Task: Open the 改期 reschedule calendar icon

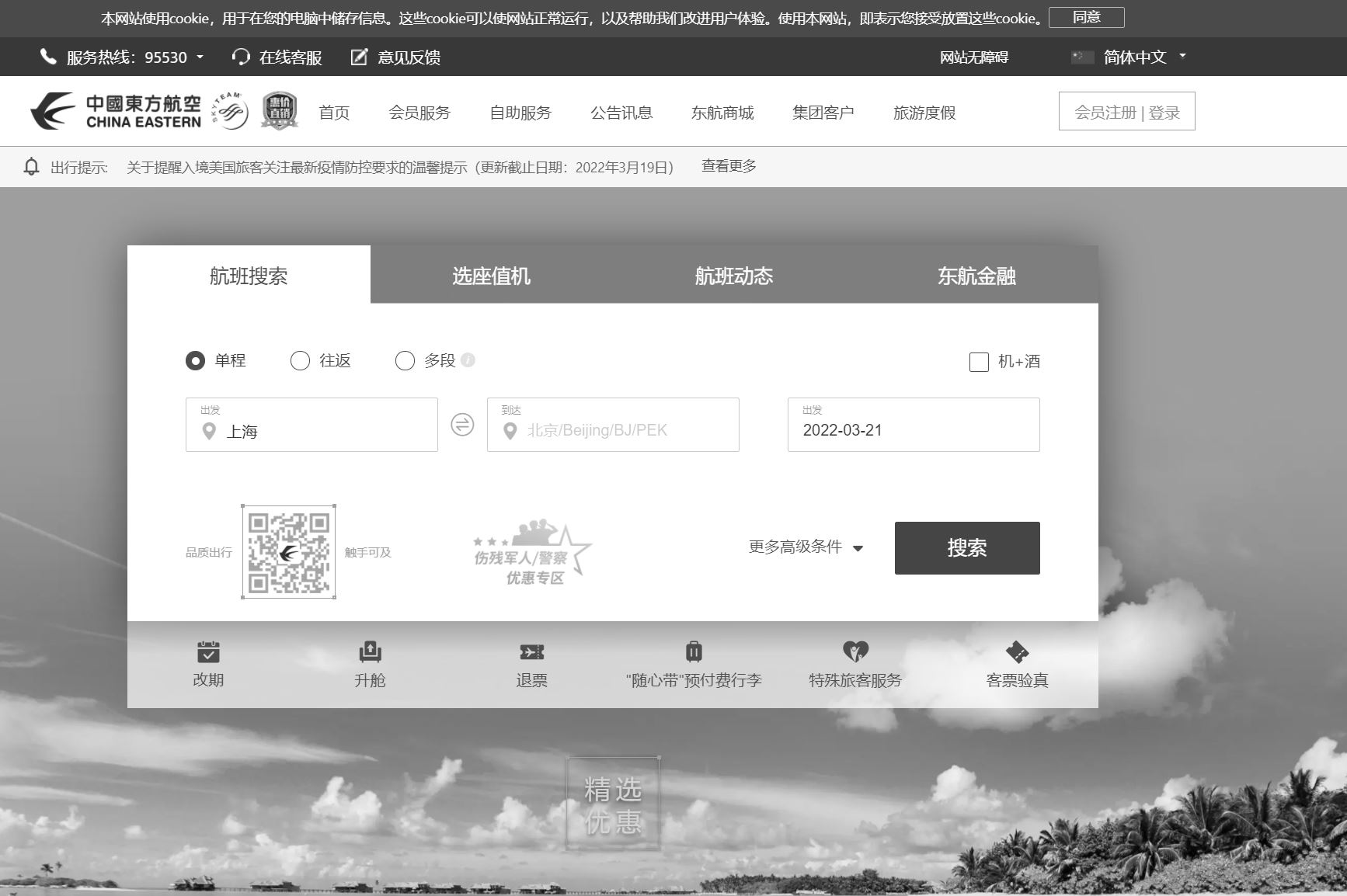Action: point(208,651)
